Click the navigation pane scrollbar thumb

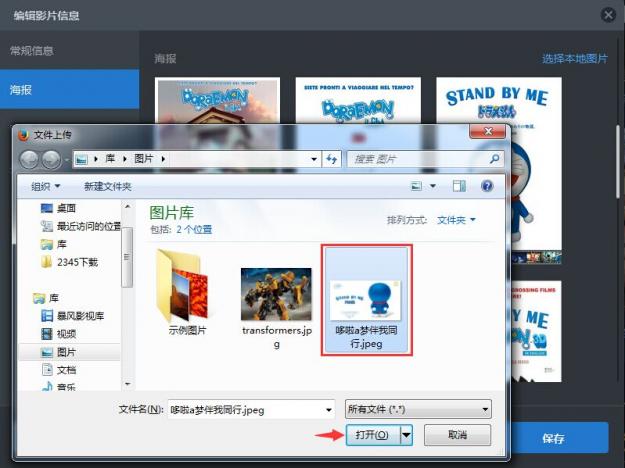coord(127,257)
